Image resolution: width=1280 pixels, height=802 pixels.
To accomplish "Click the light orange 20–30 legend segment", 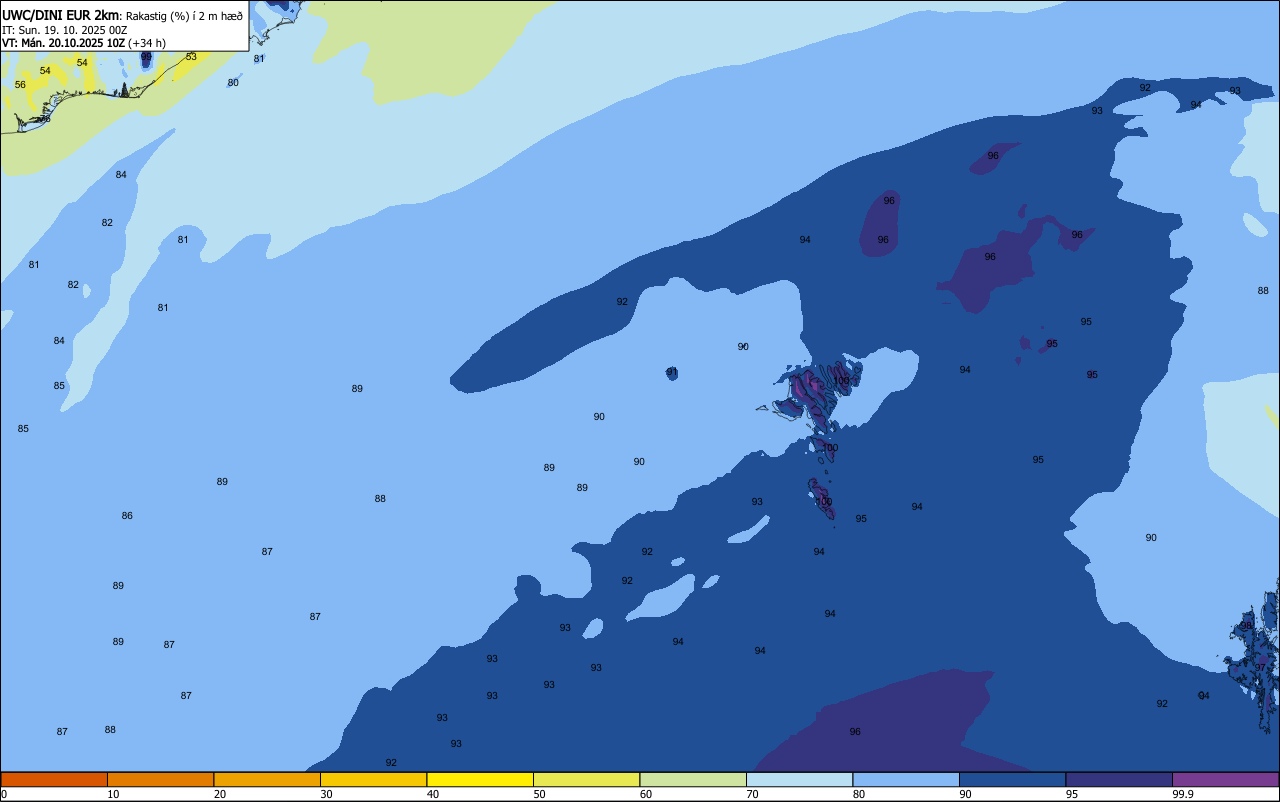I will (x=267, y=779).
